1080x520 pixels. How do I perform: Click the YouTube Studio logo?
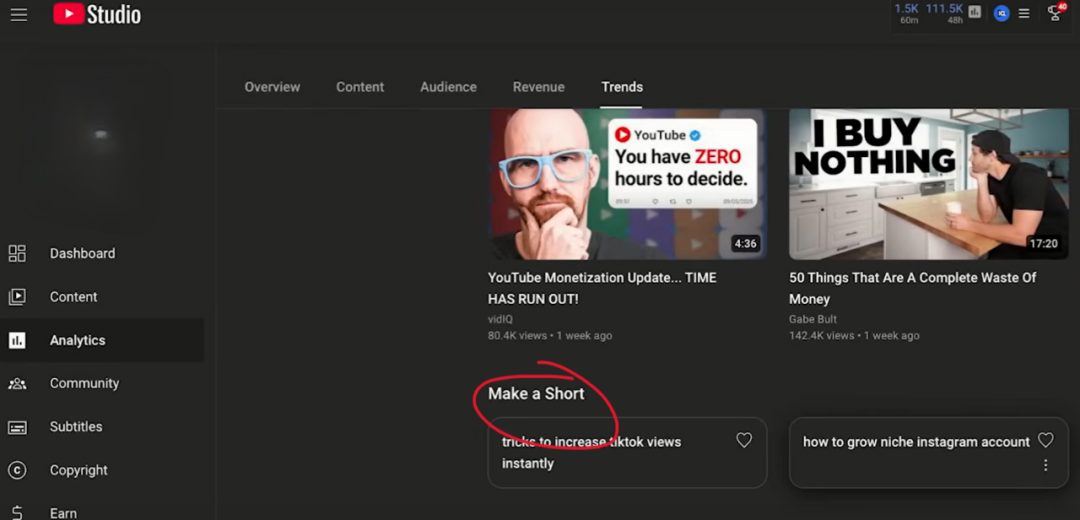[97, 14]
